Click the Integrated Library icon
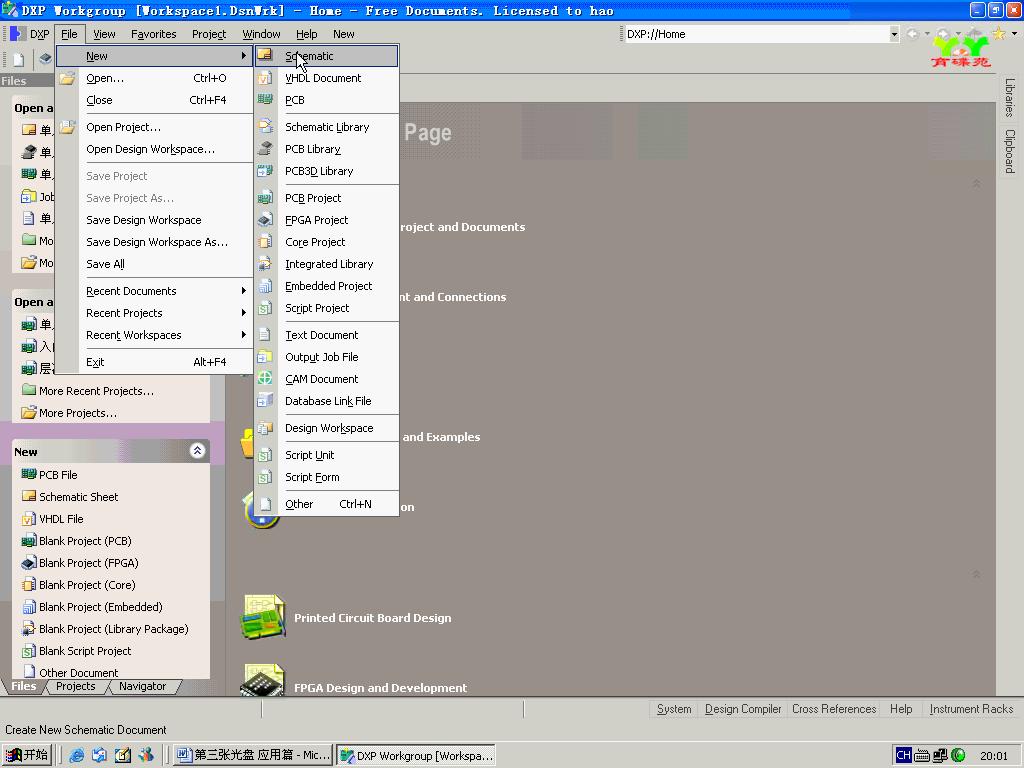This screenshot has height=768, width=1024. coord(265,264)
